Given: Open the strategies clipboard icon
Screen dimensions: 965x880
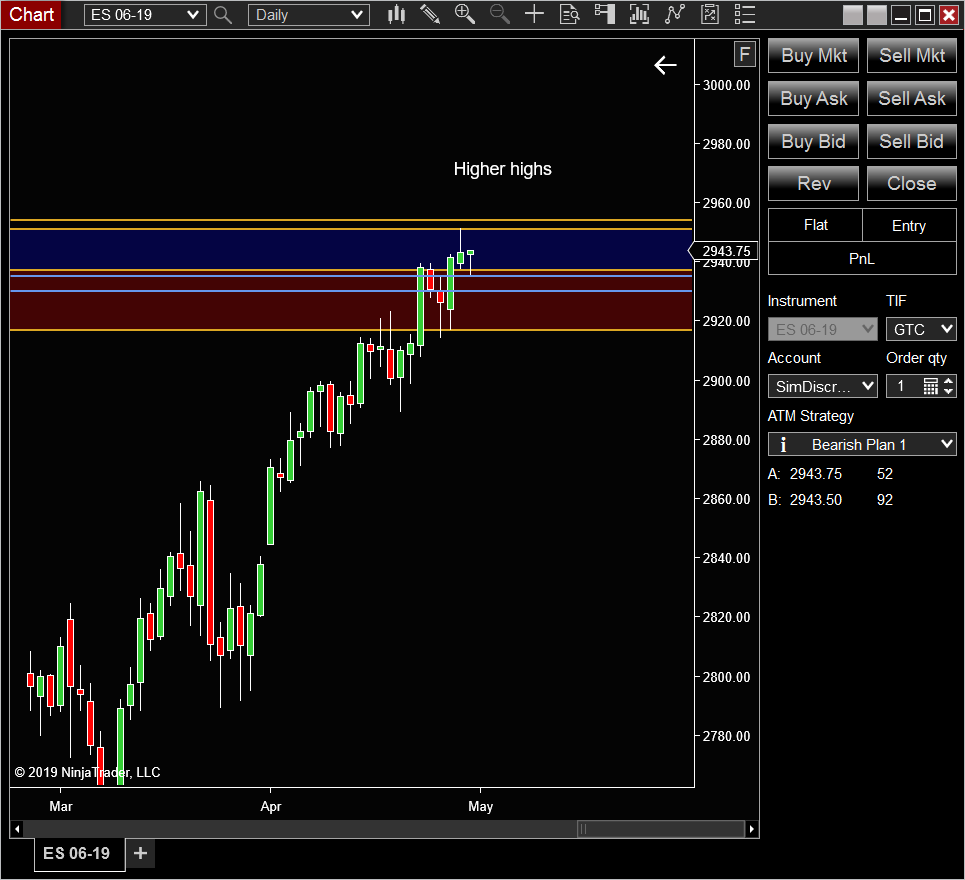Looking at the screenshot, I should (x=710, y=15).
